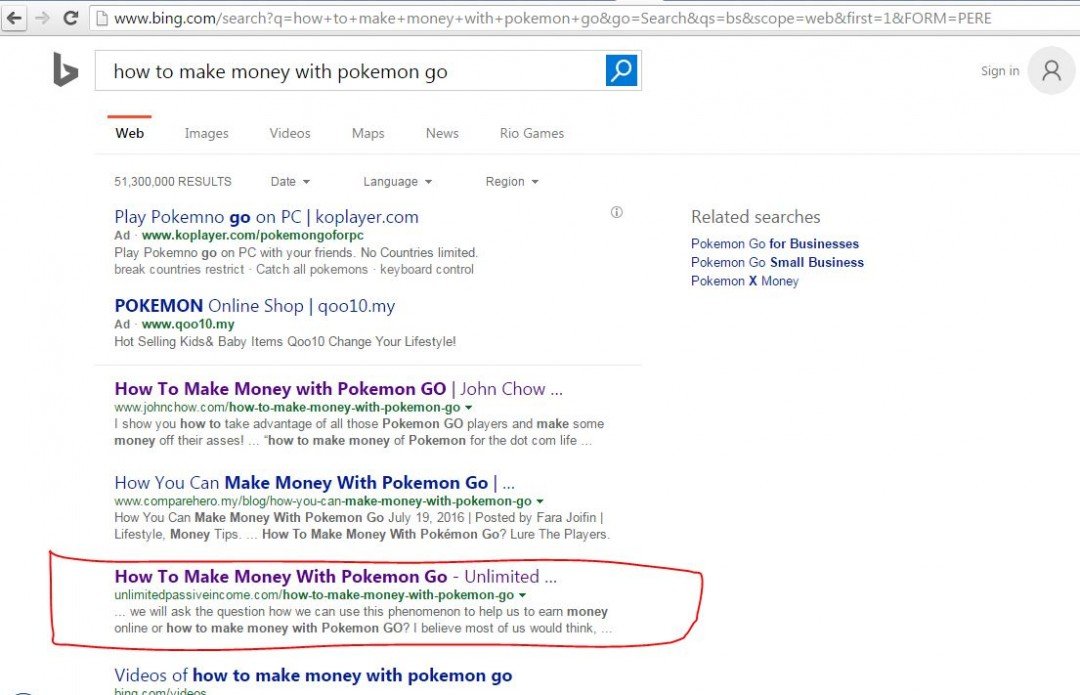1080x695 pixels.
Task: Click 'Catch all pokemons' ad extension text
Action: pyautogui.click(x=312, y=269)
